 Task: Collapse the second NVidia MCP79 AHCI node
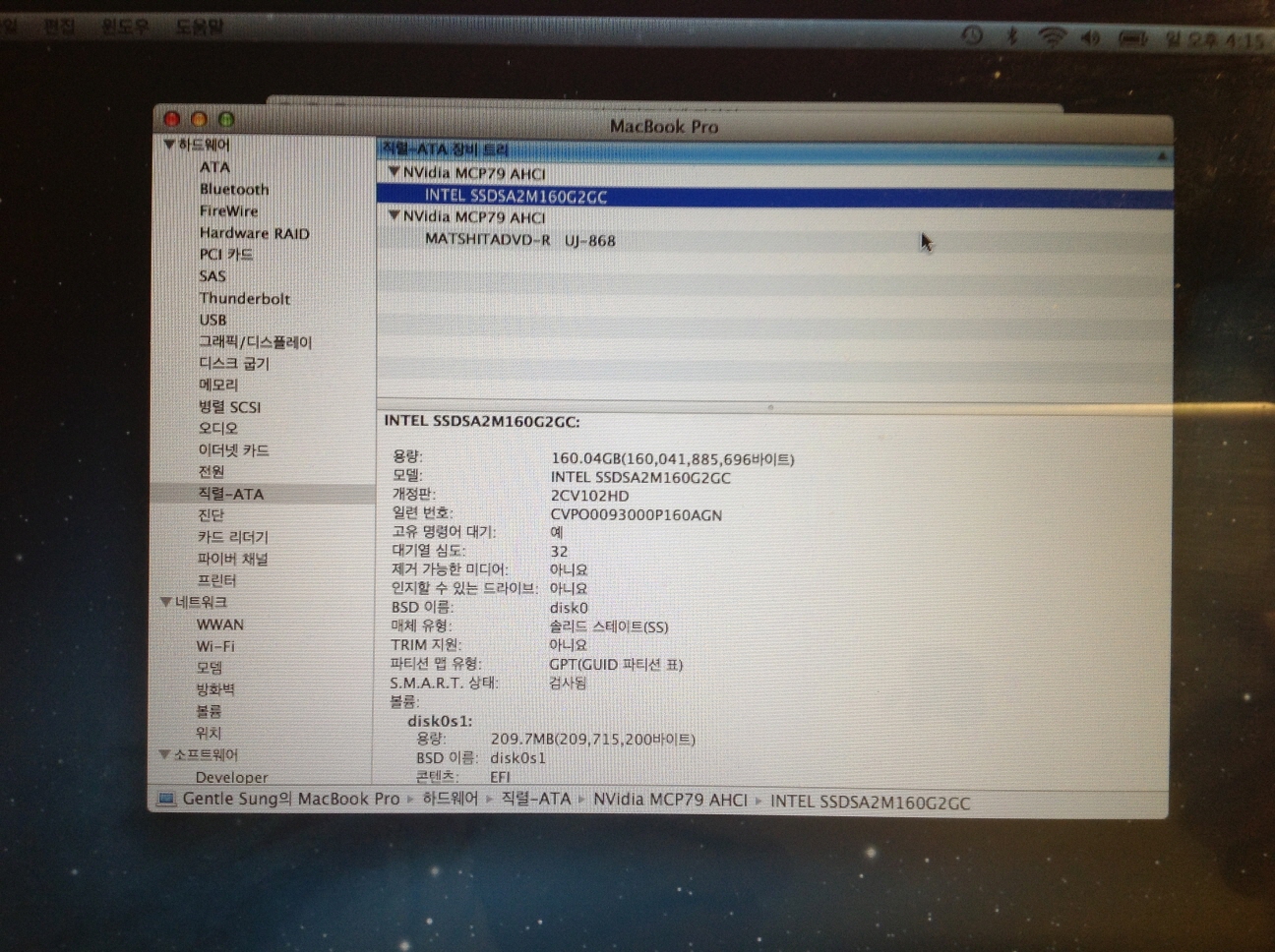click(395, 216)
